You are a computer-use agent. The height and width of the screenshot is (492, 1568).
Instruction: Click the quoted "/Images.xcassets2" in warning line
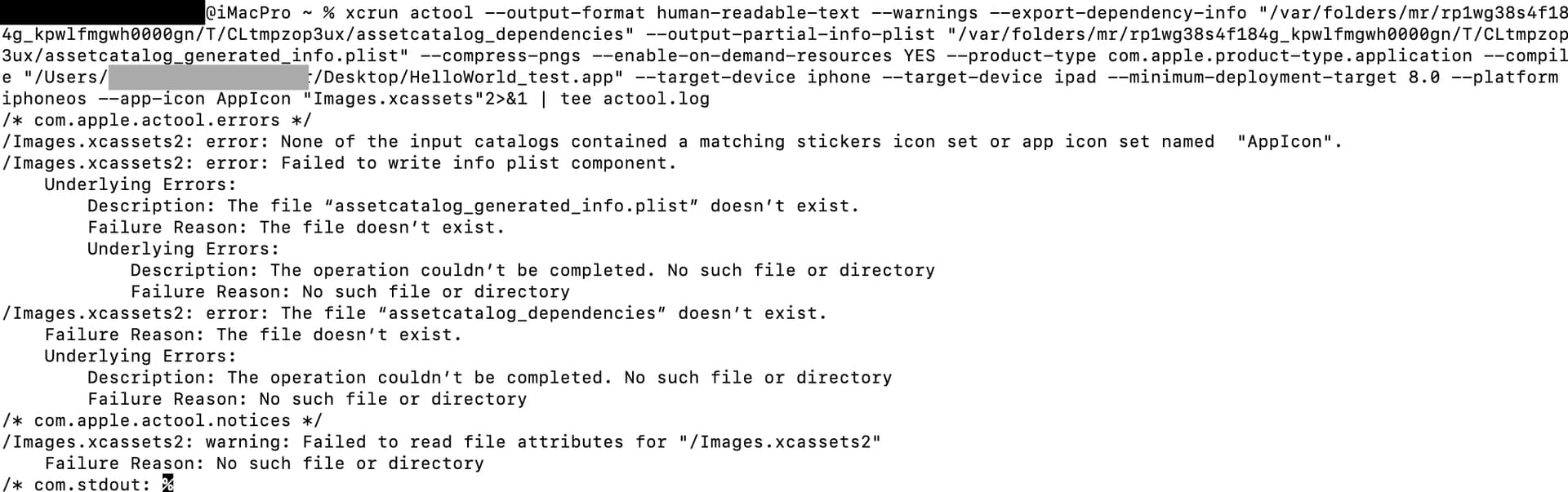780,442
